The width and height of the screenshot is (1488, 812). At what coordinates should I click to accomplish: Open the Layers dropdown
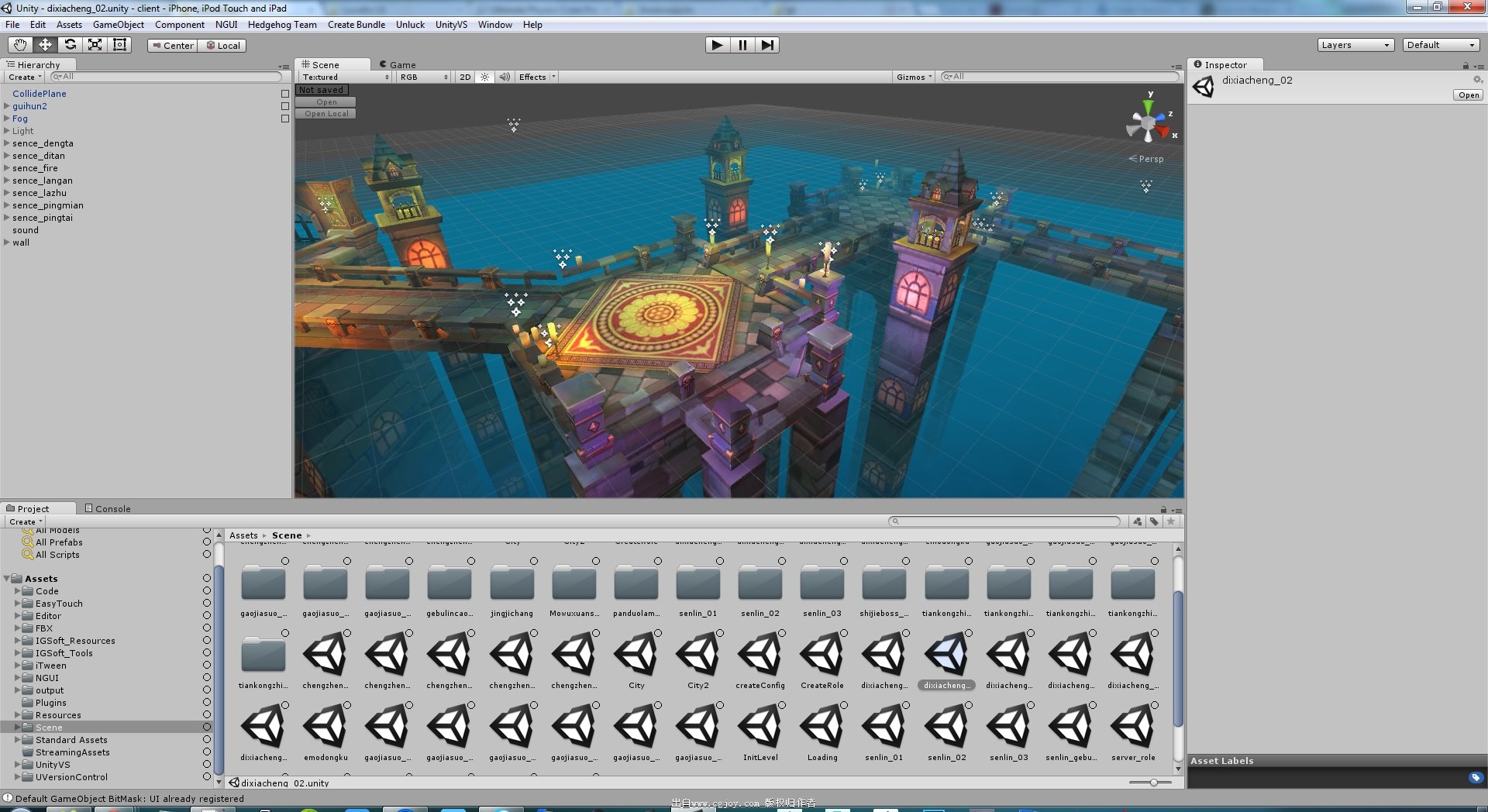[1355, 45]
